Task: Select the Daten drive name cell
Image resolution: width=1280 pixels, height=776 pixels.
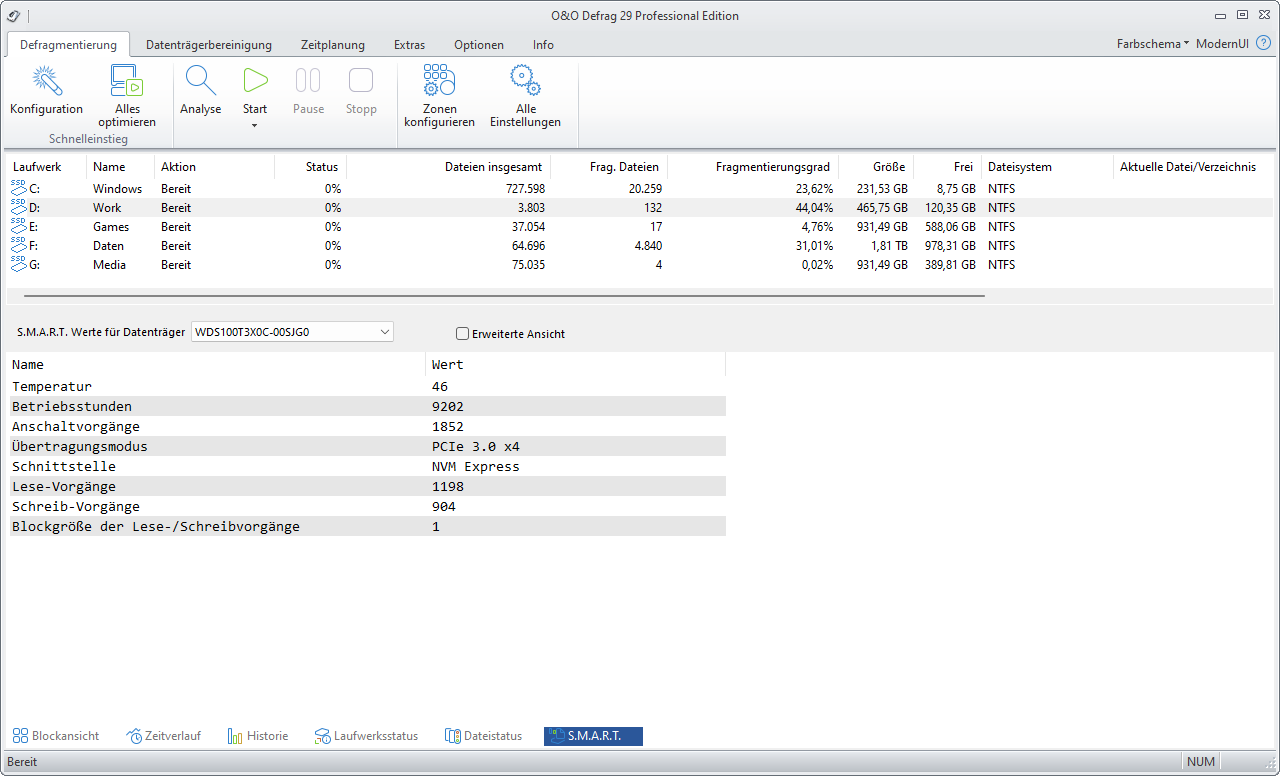Action: [109, 245]
